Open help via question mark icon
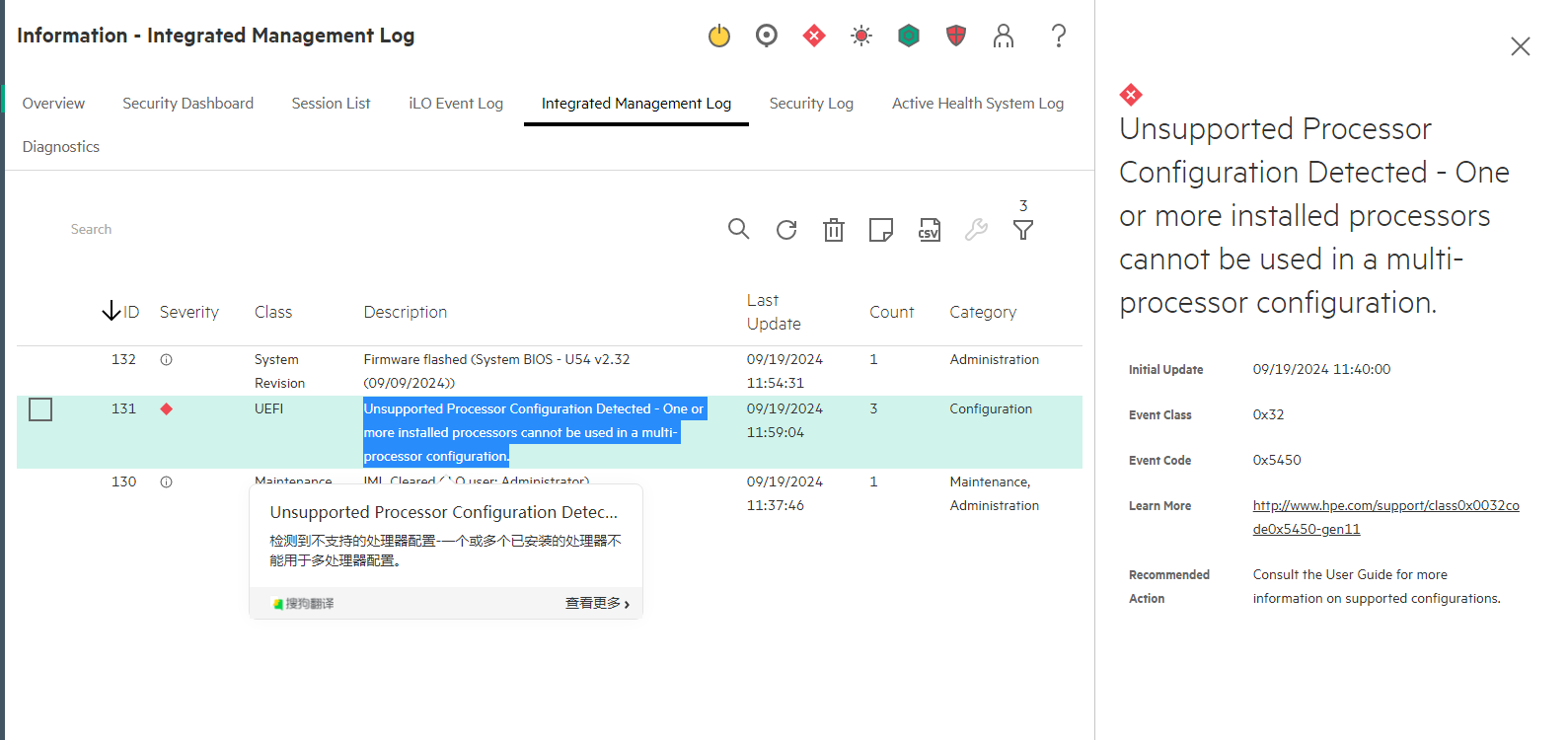This screenshot has height=740, width=1568. (x=1059, y=37)
